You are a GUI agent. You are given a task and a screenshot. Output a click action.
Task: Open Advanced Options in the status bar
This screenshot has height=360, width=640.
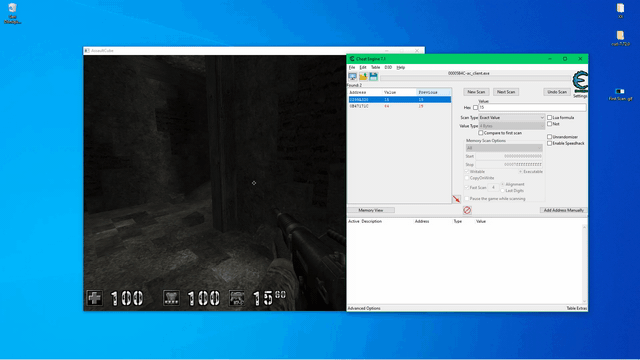(x=364, y=308)
